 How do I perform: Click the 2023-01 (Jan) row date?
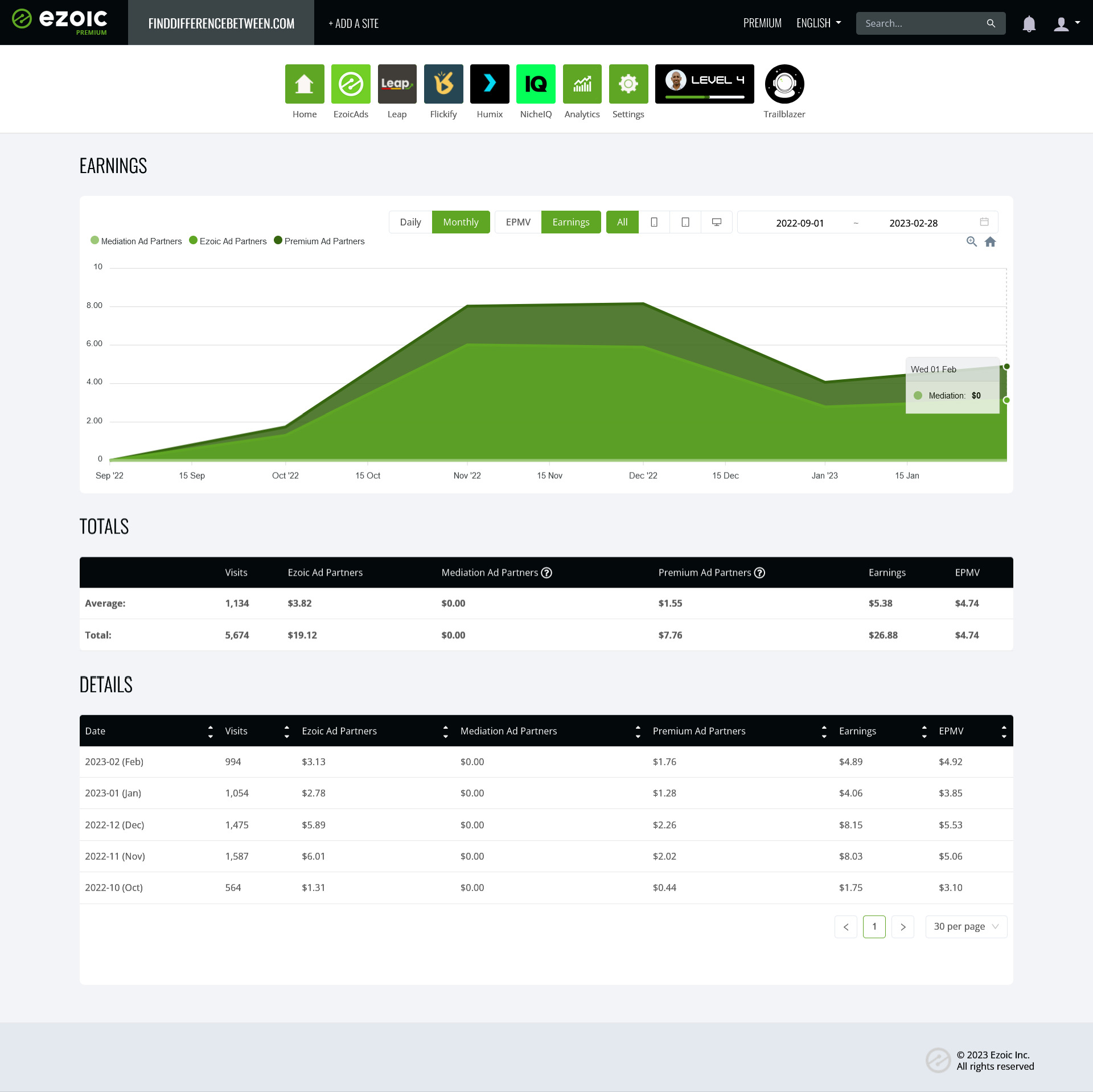point(113,793)
